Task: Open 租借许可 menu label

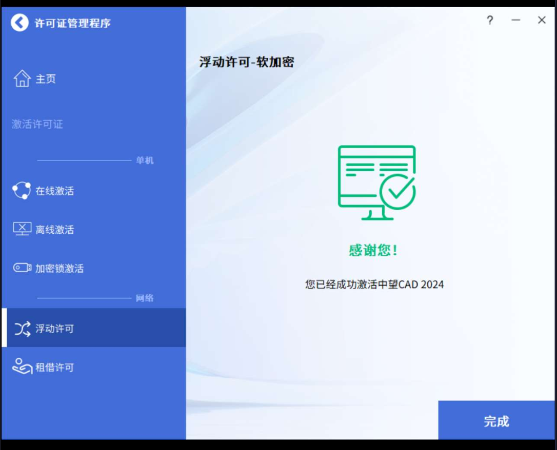Action: (x=55, y=367)
